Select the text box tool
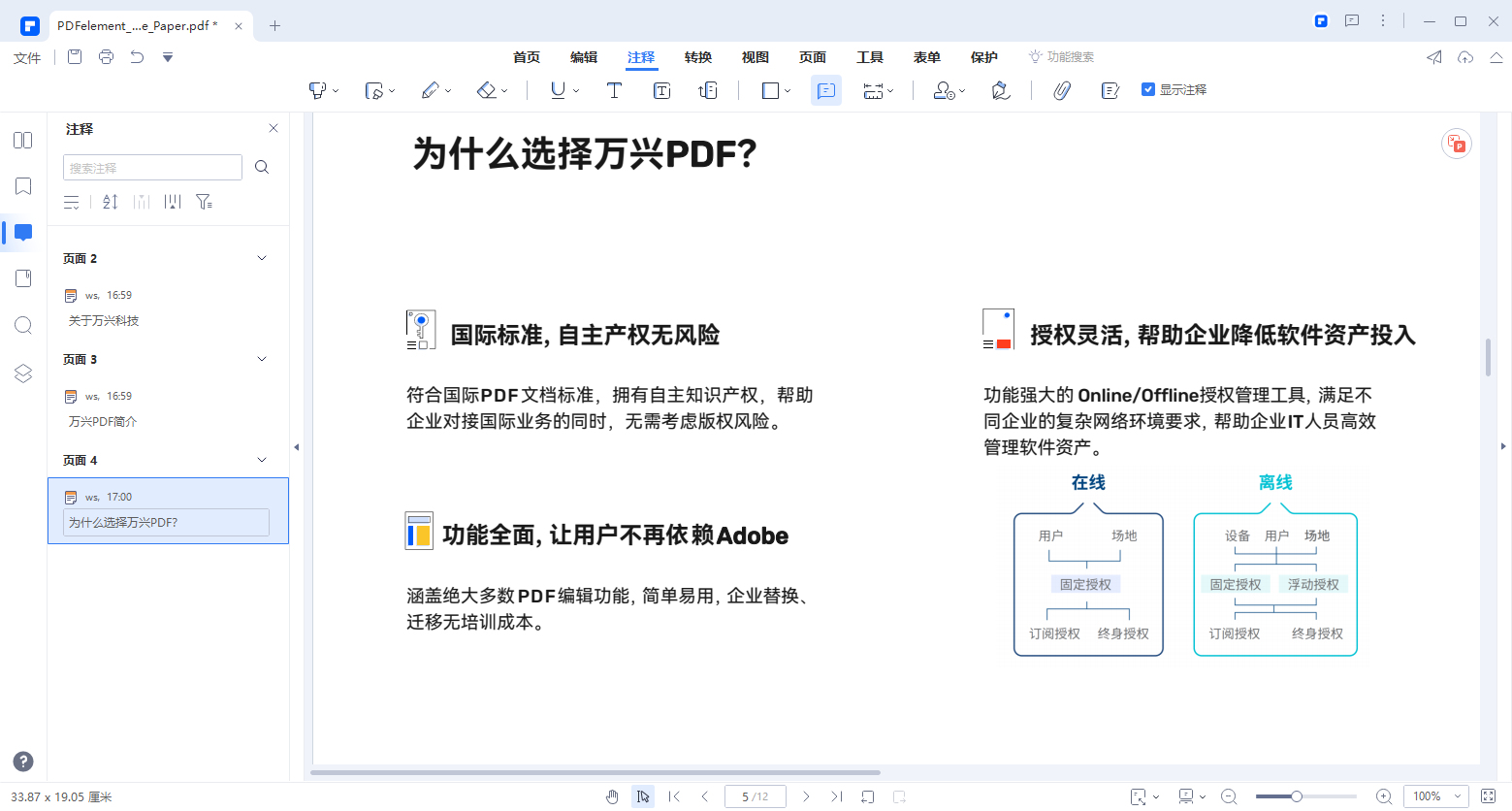1512x811 pixels. pyautogui.click(x=661, y=90)
